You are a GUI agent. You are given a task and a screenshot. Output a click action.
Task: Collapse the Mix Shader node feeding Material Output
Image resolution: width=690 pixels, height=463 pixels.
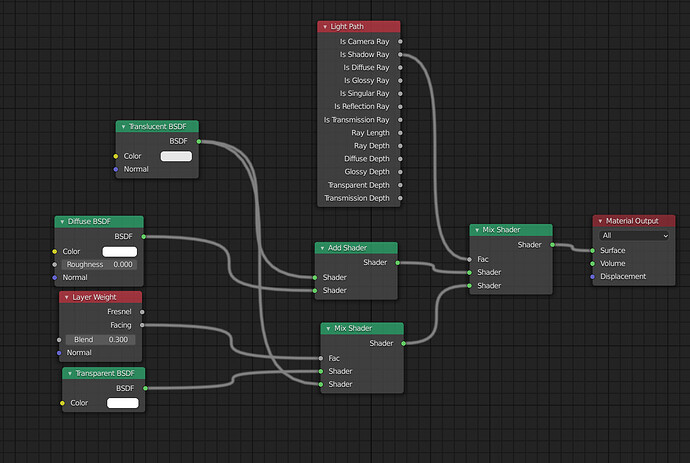coord(477,230)
